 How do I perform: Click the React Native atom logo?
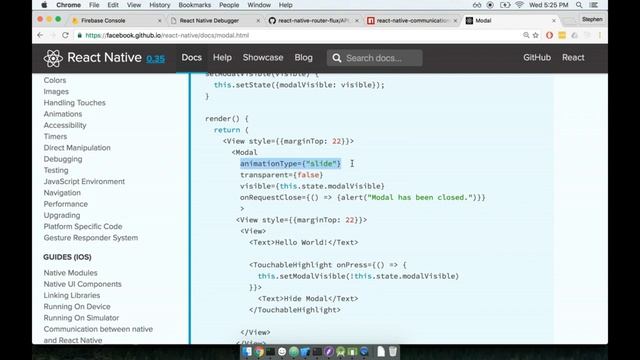pyautogui.click(x=53, y=58)
